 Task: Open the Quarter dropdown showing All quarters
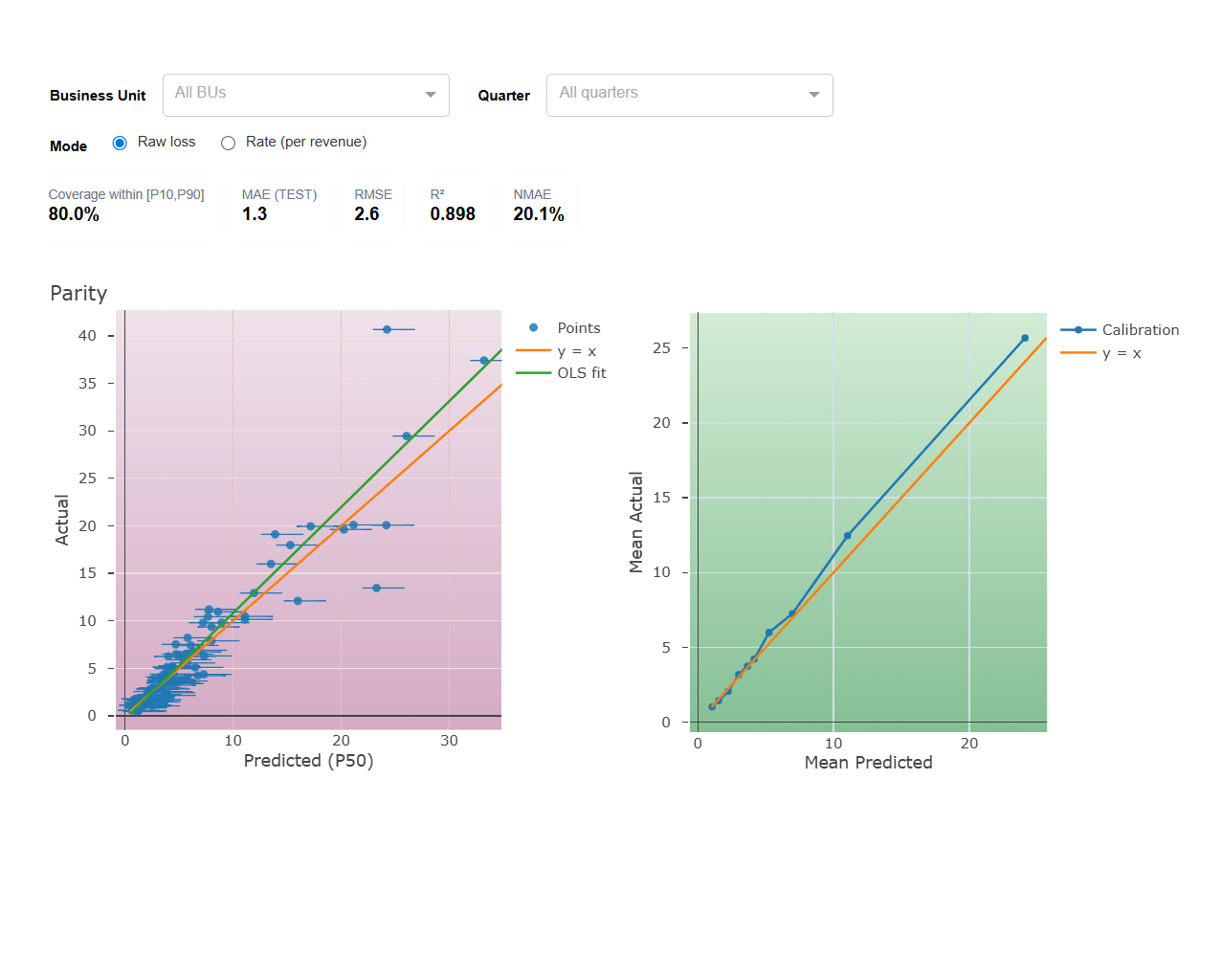tap(678, 95)
